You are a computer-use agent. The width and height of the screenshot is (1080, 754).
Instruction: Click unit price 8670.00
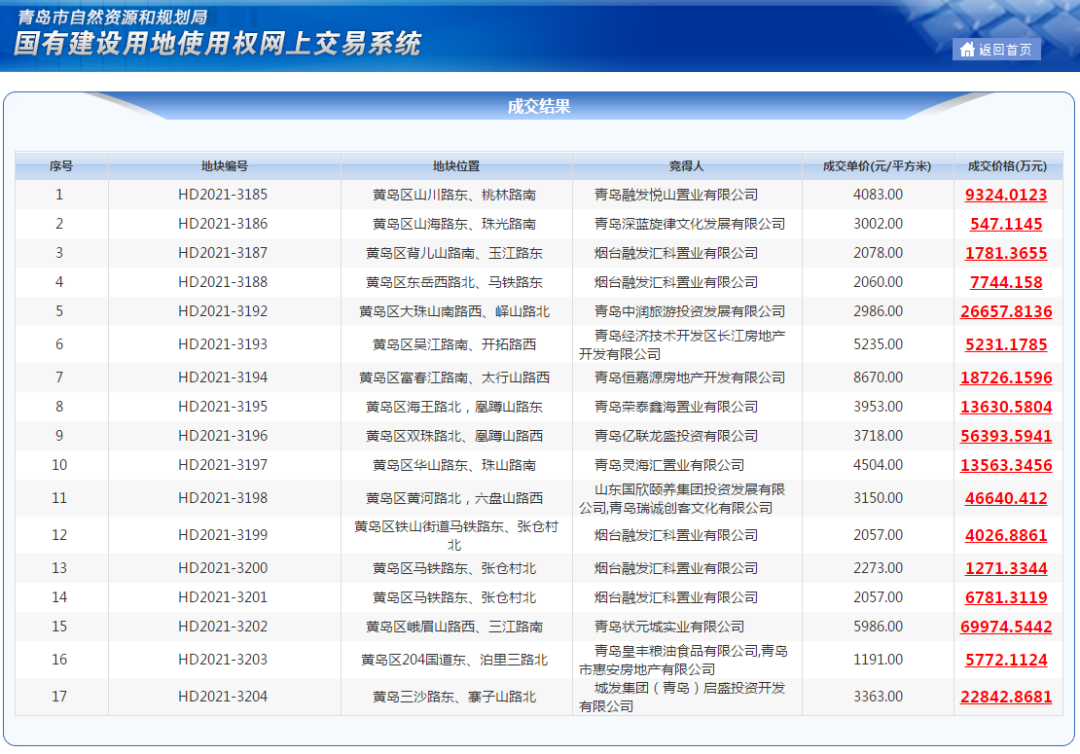(878, 377)
